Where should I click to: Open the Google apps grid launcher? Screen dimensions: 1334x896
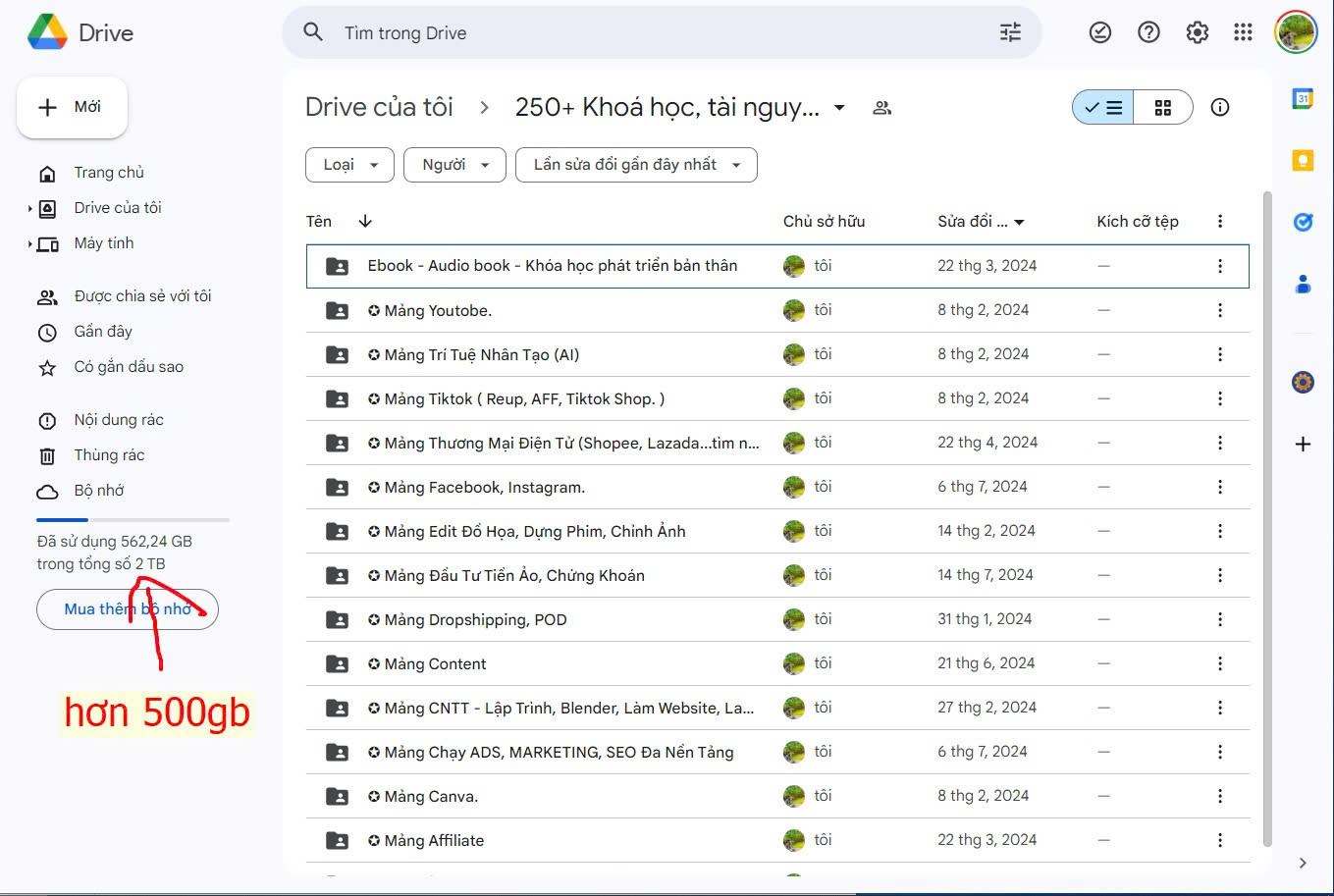(x=1244, y=32)
